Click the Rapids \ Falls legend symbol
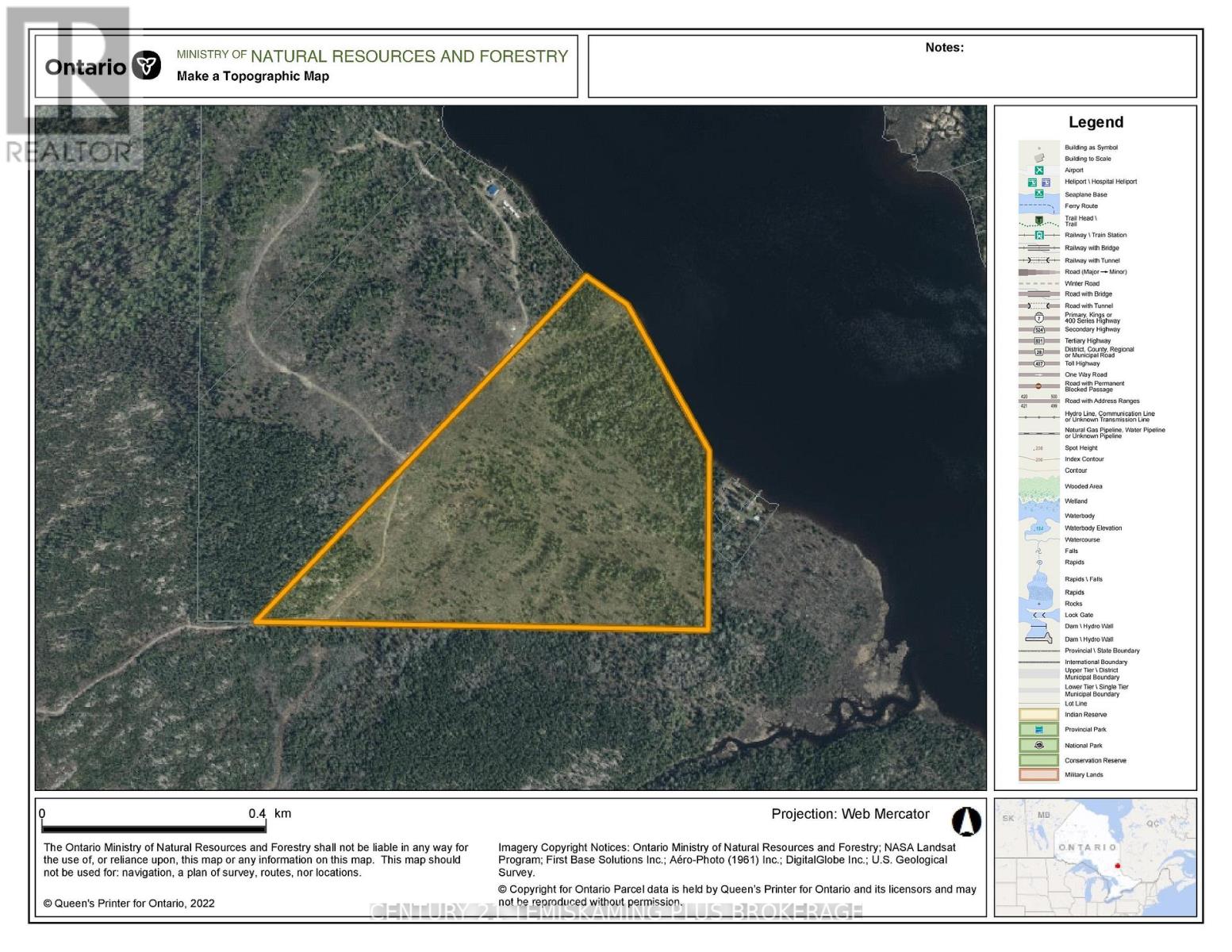The width and height of the screenshot is (1232, 952). click(x=1038, y=579)
